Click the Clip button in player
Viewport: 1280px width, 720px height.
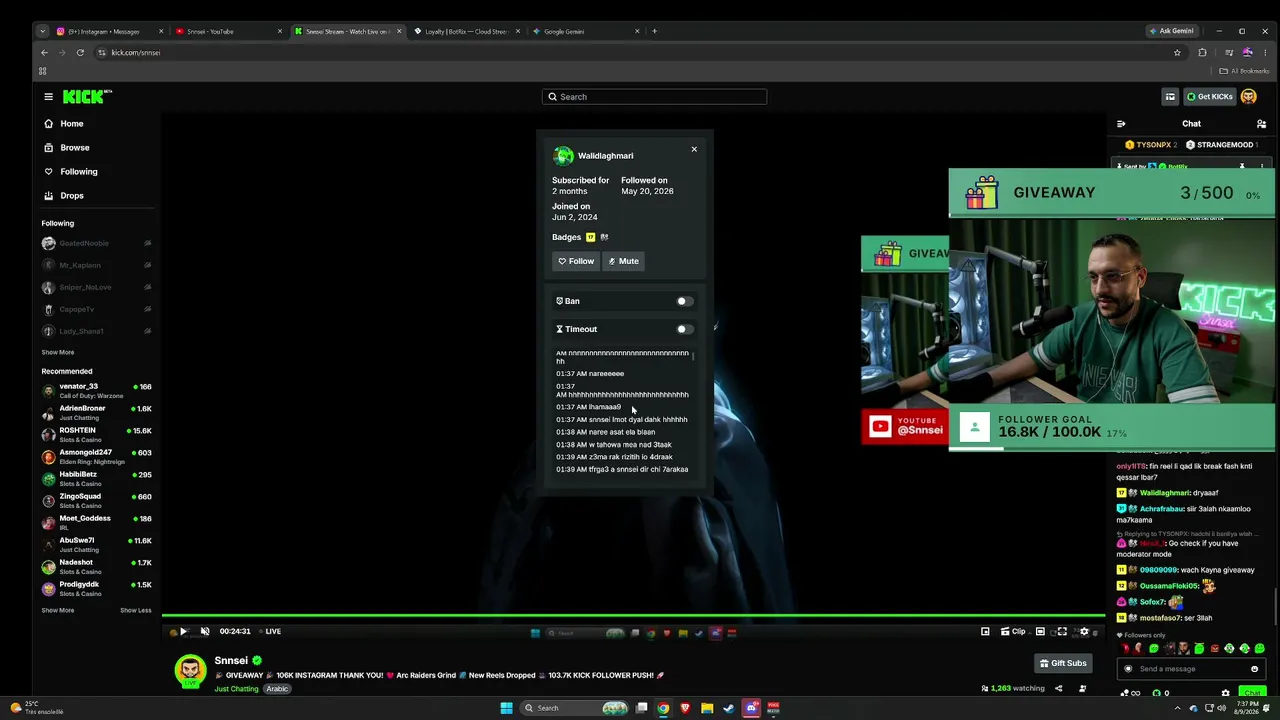pyautogui.click(x=1013, y=632)
